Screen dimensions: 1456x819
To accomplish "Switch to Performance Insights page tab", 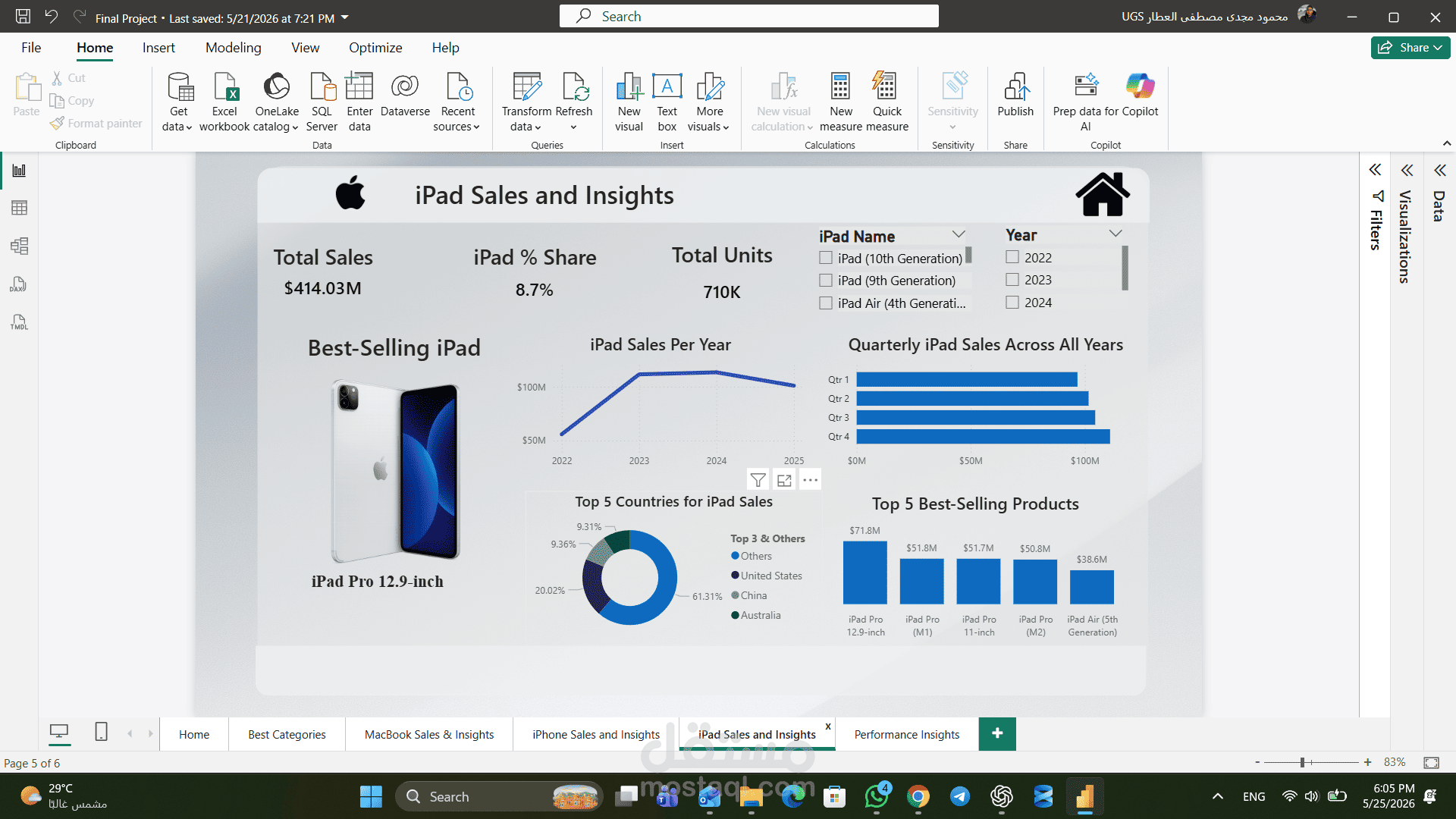I will point(906,734).
